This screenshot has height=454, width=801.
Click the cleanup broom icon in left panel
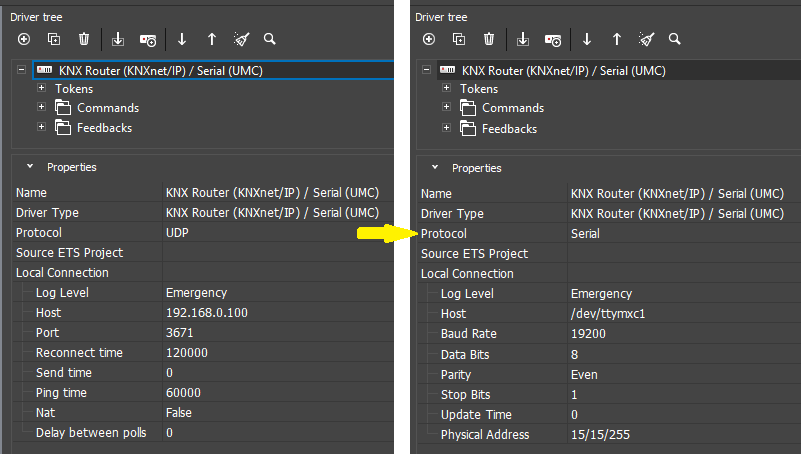241,39
